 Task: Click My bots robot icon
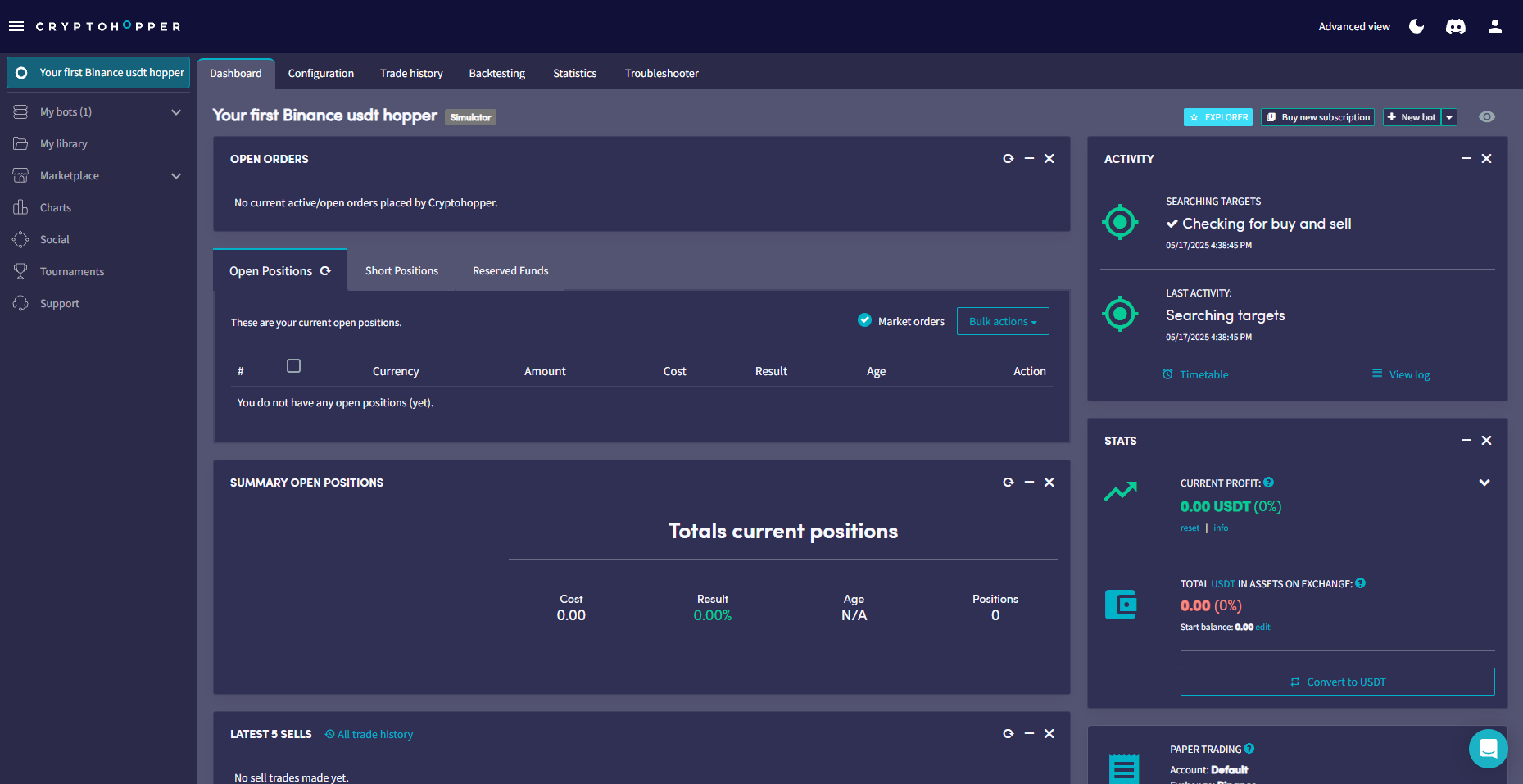tap(20, 111)
